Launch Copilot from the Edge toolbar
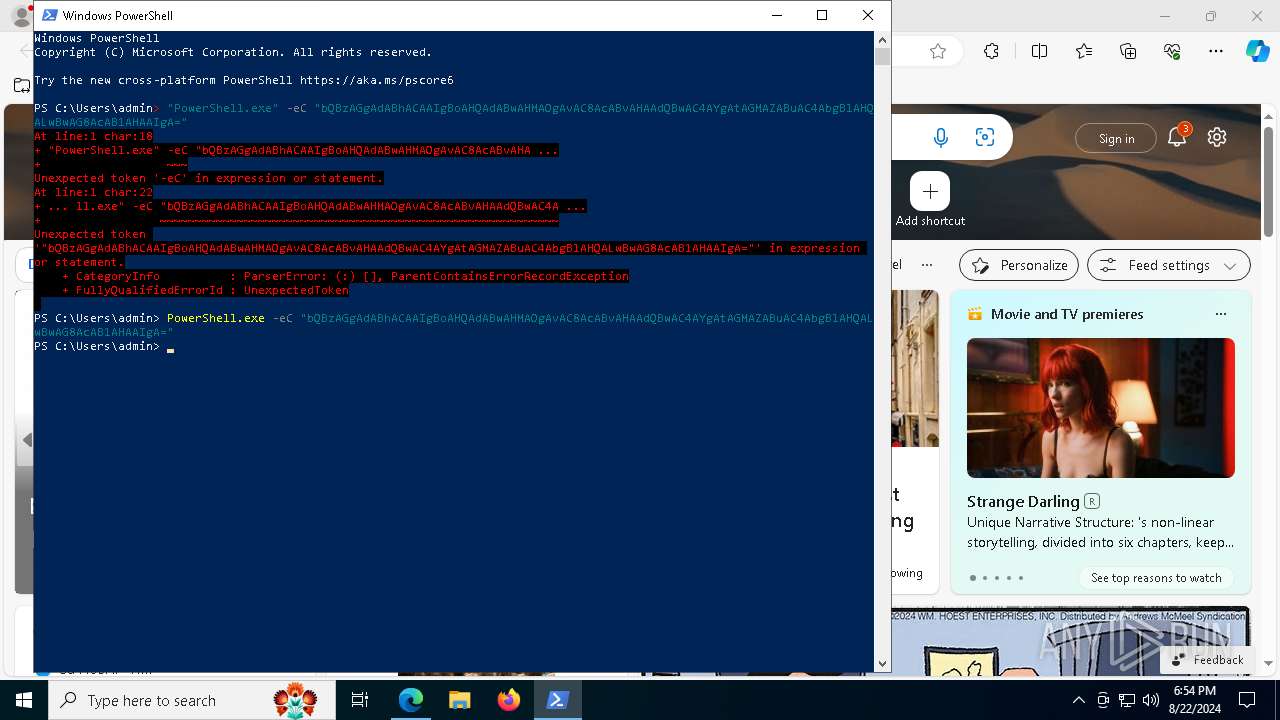 click(x=1257, y=51)
